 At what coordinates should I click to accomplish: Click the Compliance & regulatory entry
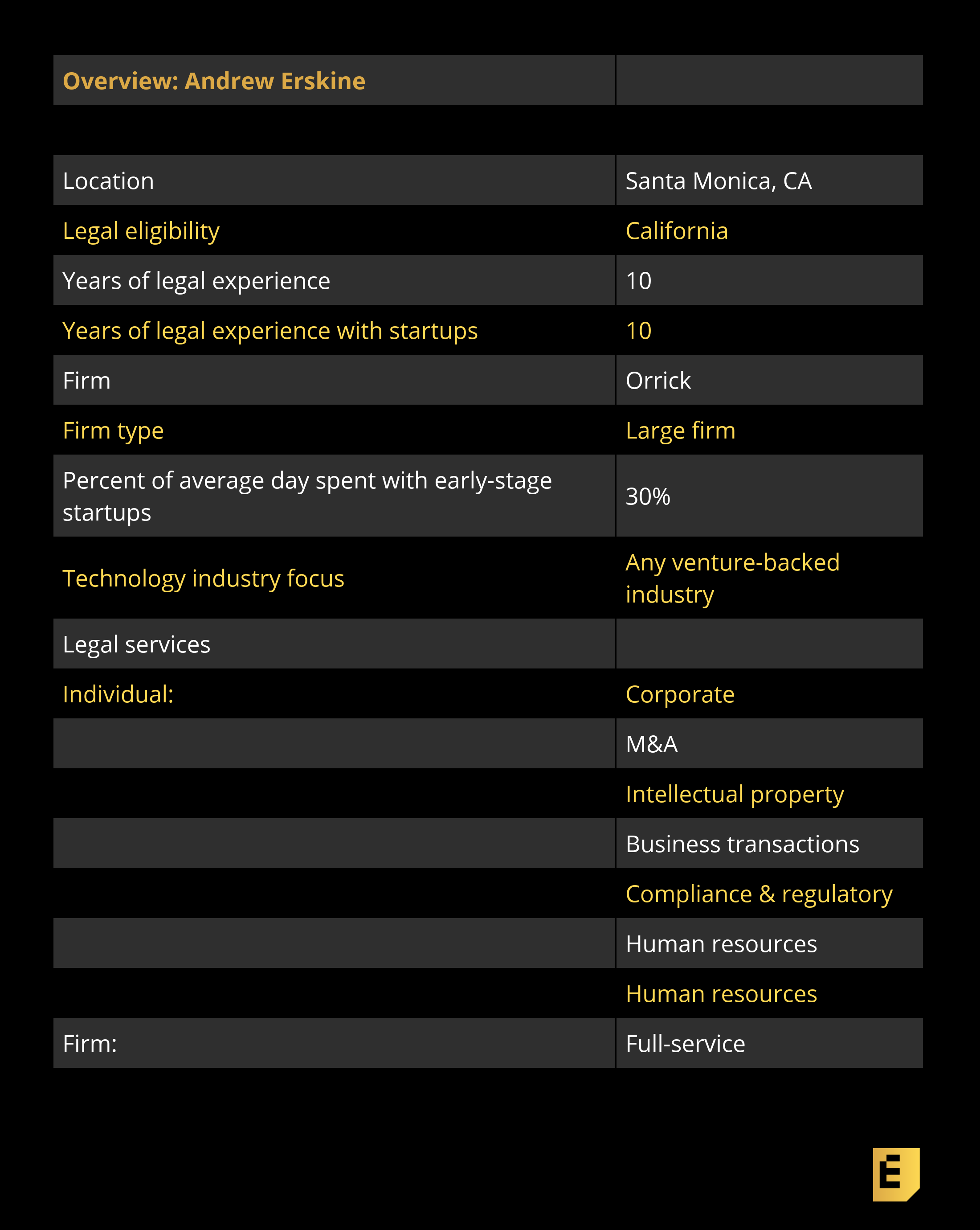tap(759, 894)
